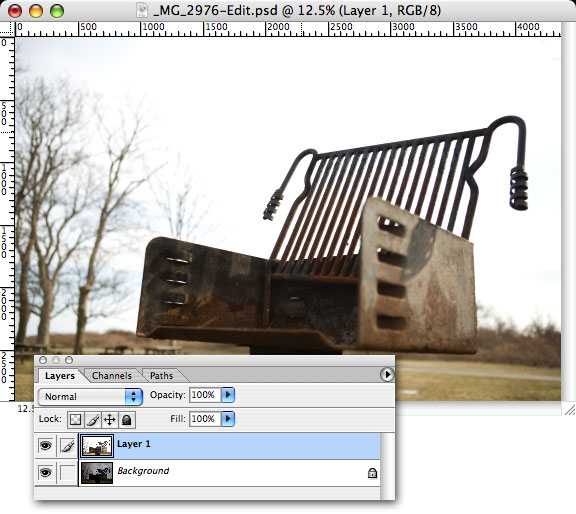
Task: Click the lock image pixels brush icon
Action: pyautogui.click(x=93, y=419)
